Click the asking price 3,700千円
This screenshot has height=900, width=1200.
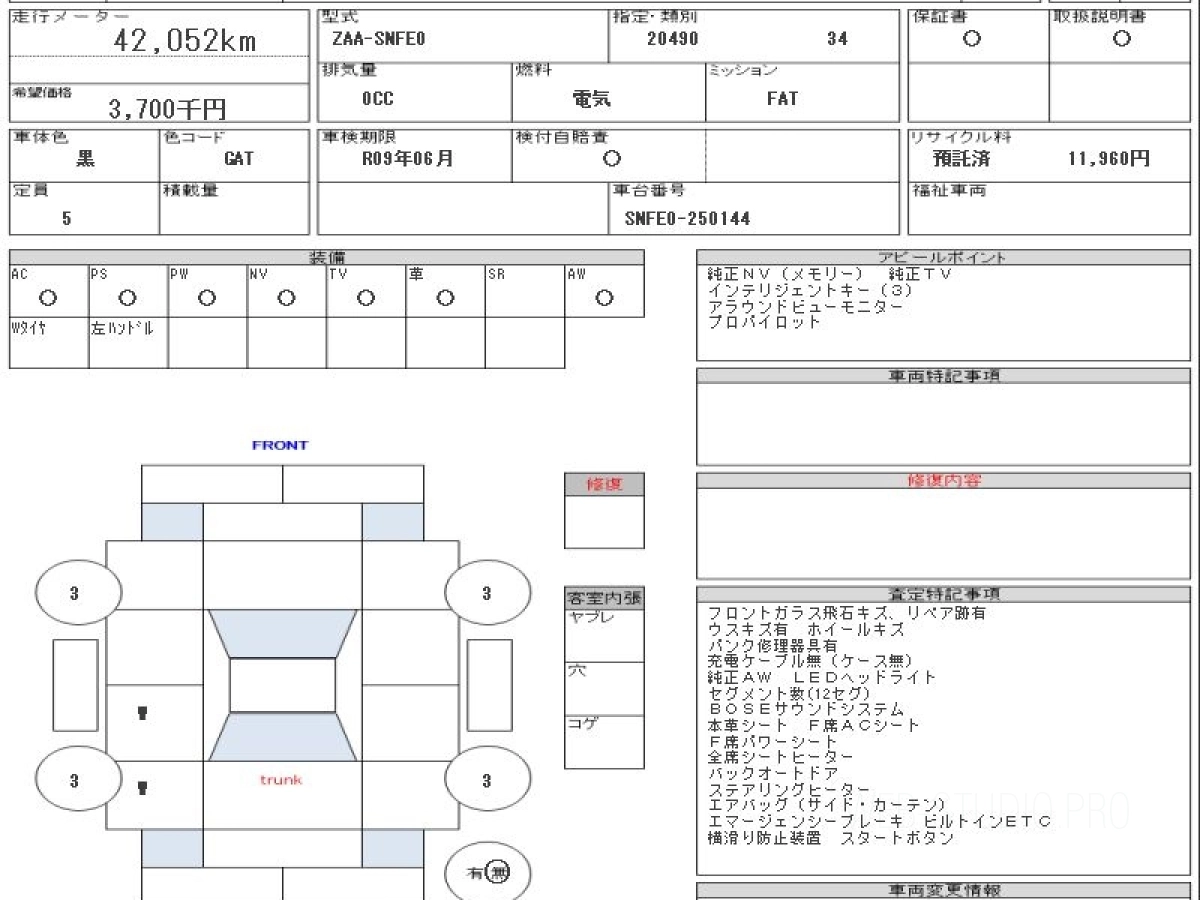point(167,109)
